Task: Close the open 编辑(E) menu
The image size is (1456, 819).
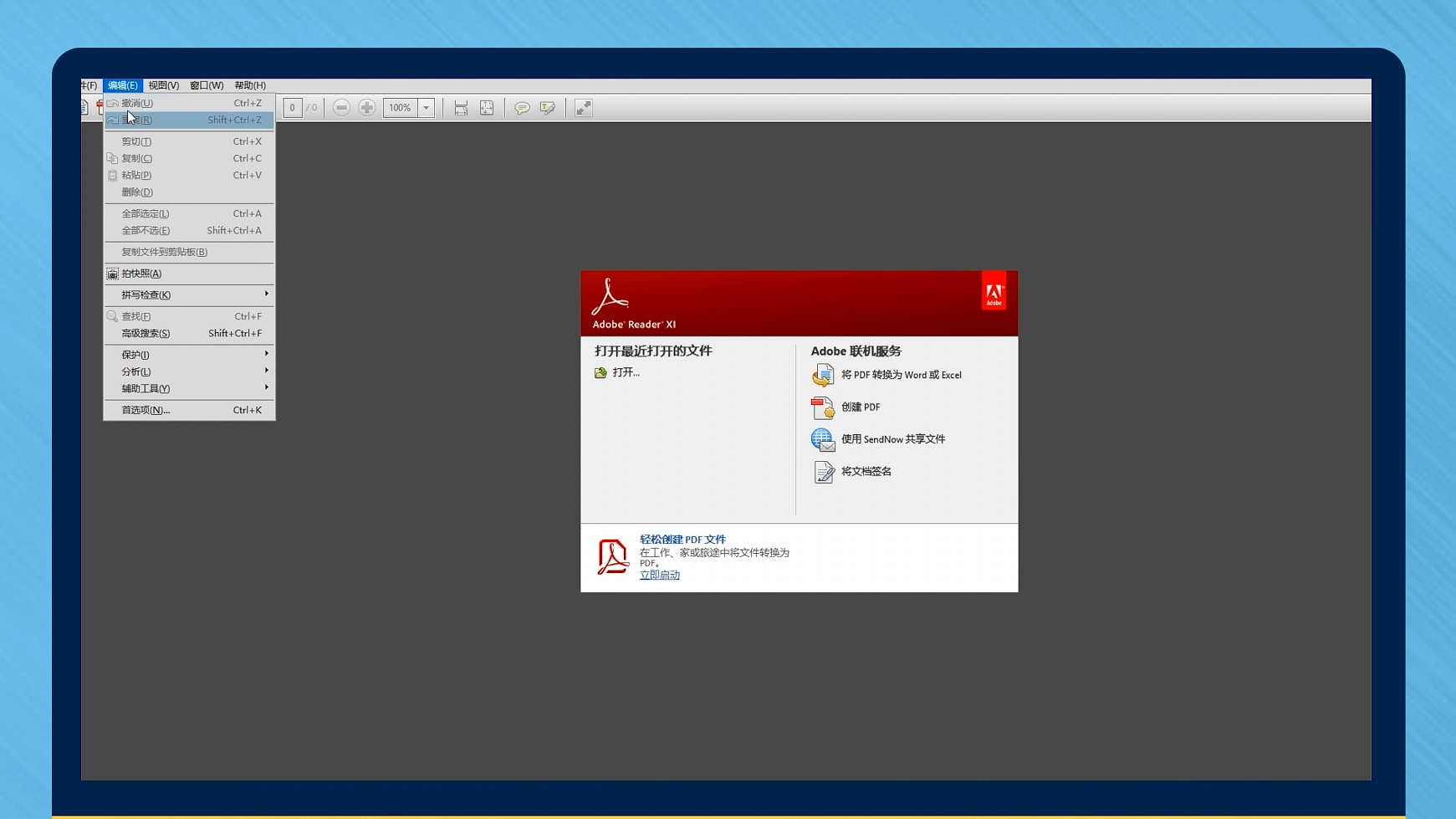Action: 122,85
